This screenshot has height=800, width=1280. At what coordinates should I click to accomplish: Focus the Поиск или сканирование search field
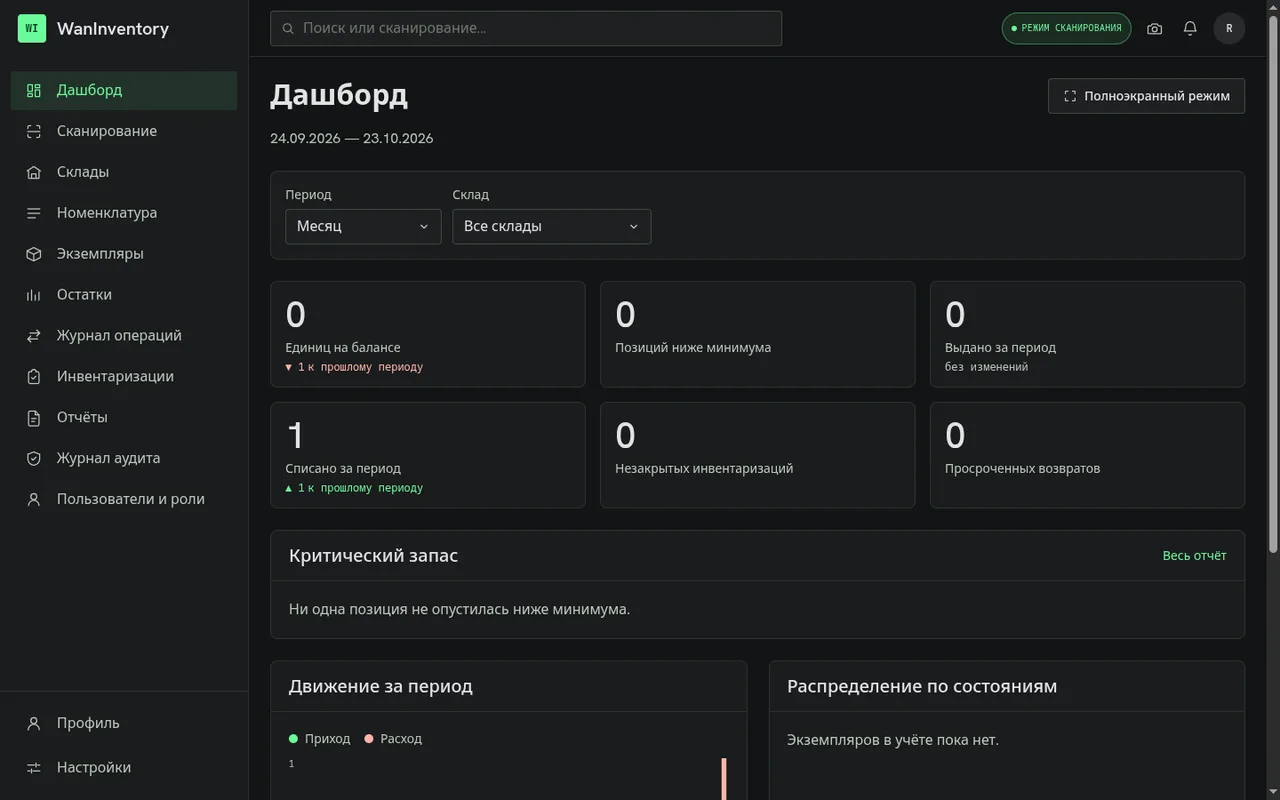click(526, 28)
